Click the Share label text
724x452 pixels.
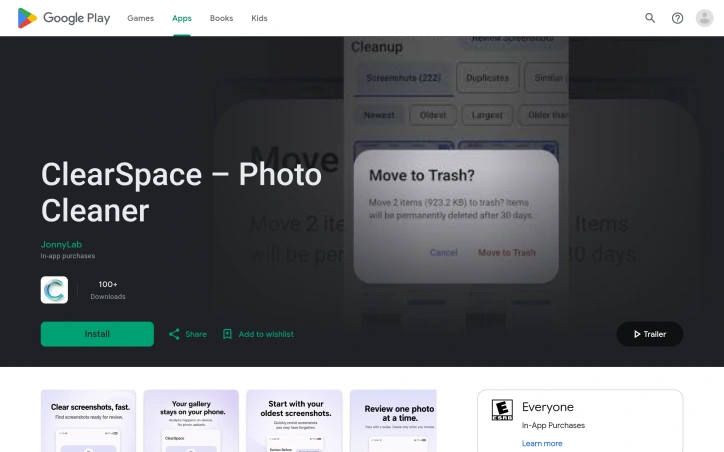196,334
